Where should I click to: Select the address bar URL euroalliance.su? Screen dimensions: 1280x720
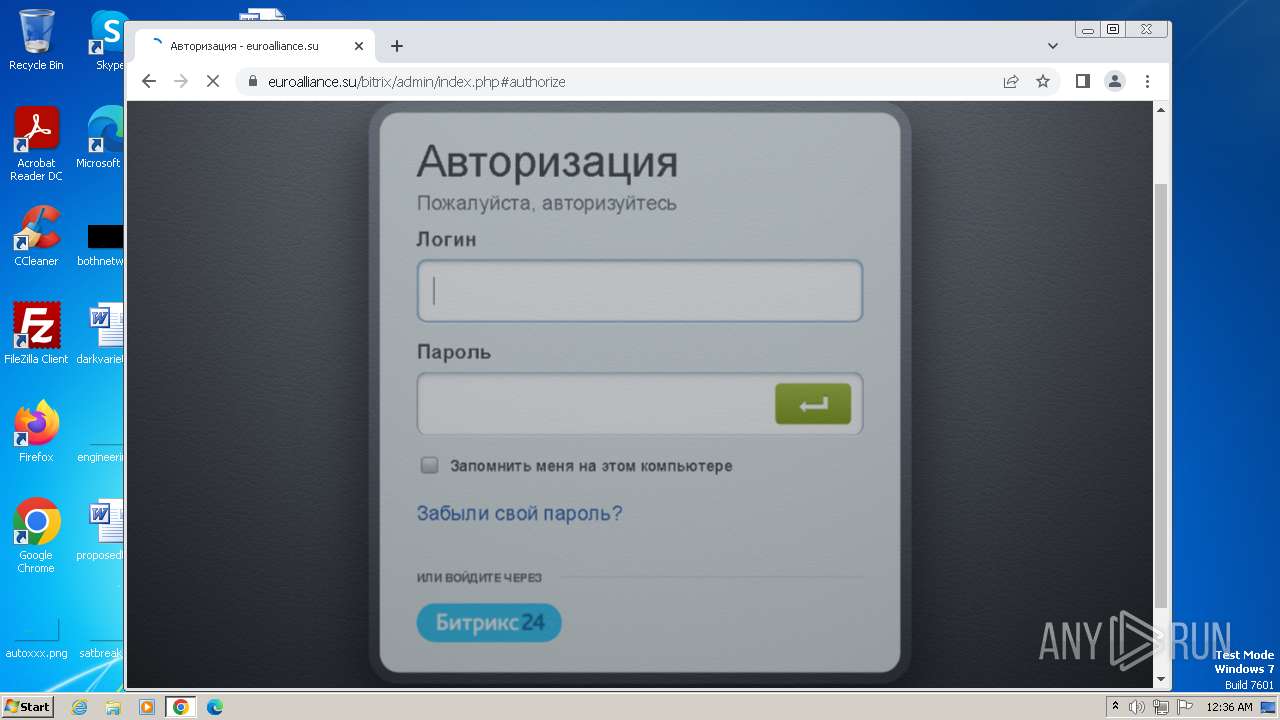[416, 82]
